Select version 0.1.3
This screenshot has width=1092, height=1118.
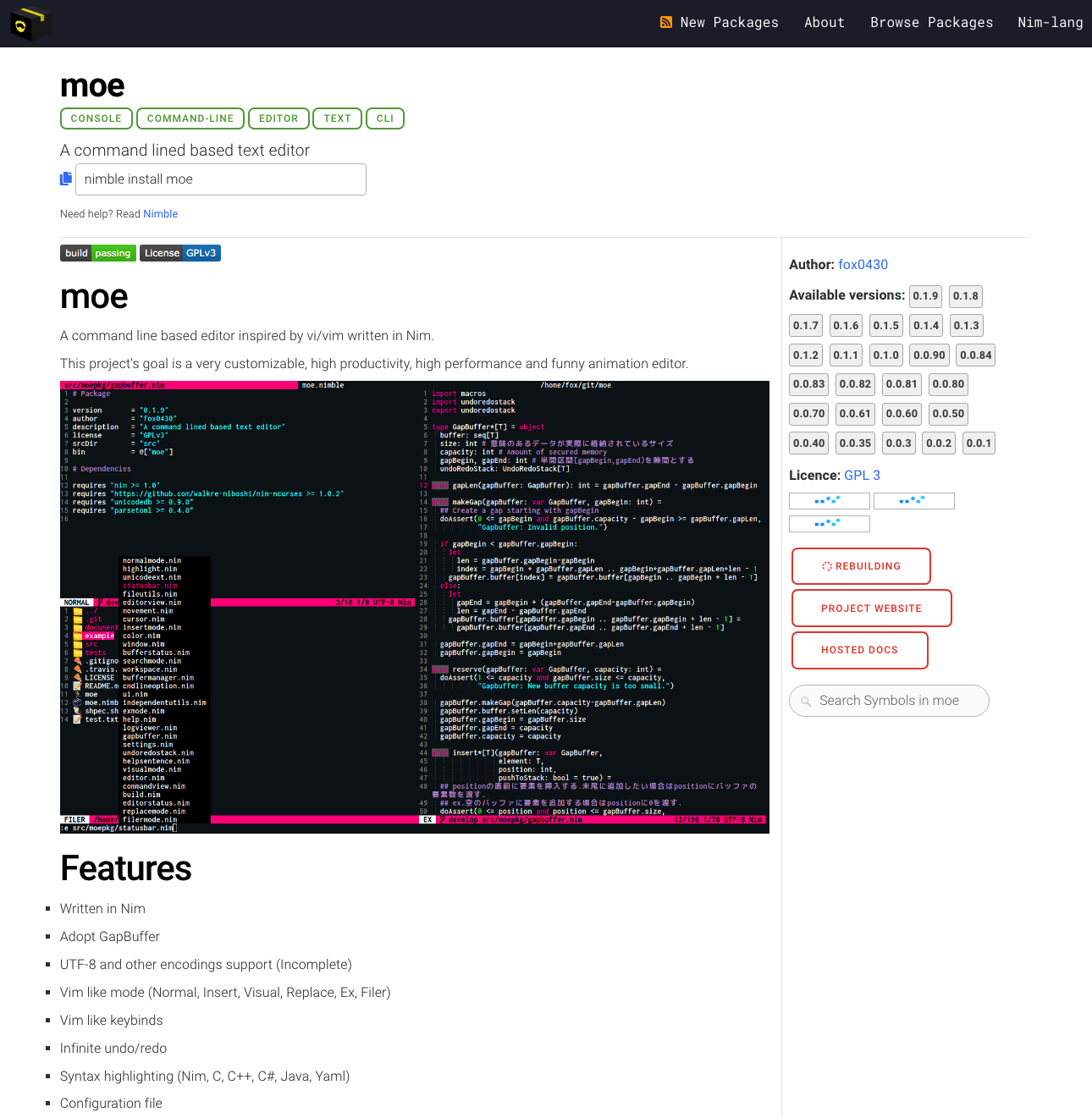pyautogui.click(x=966, y=326)
